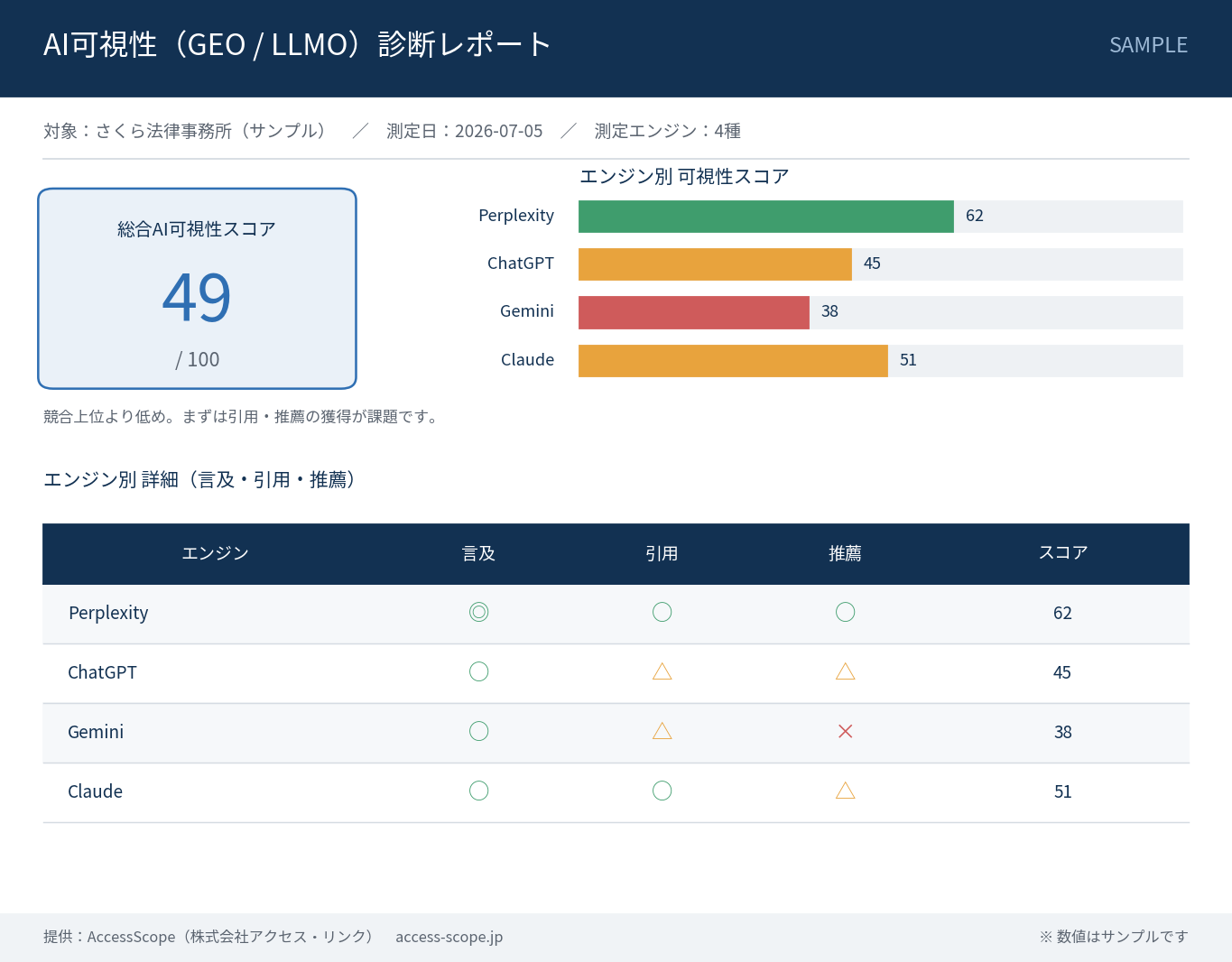Open the access-scope.jp link in footer
1232x962 pixels.
click(x=449, y=937)
